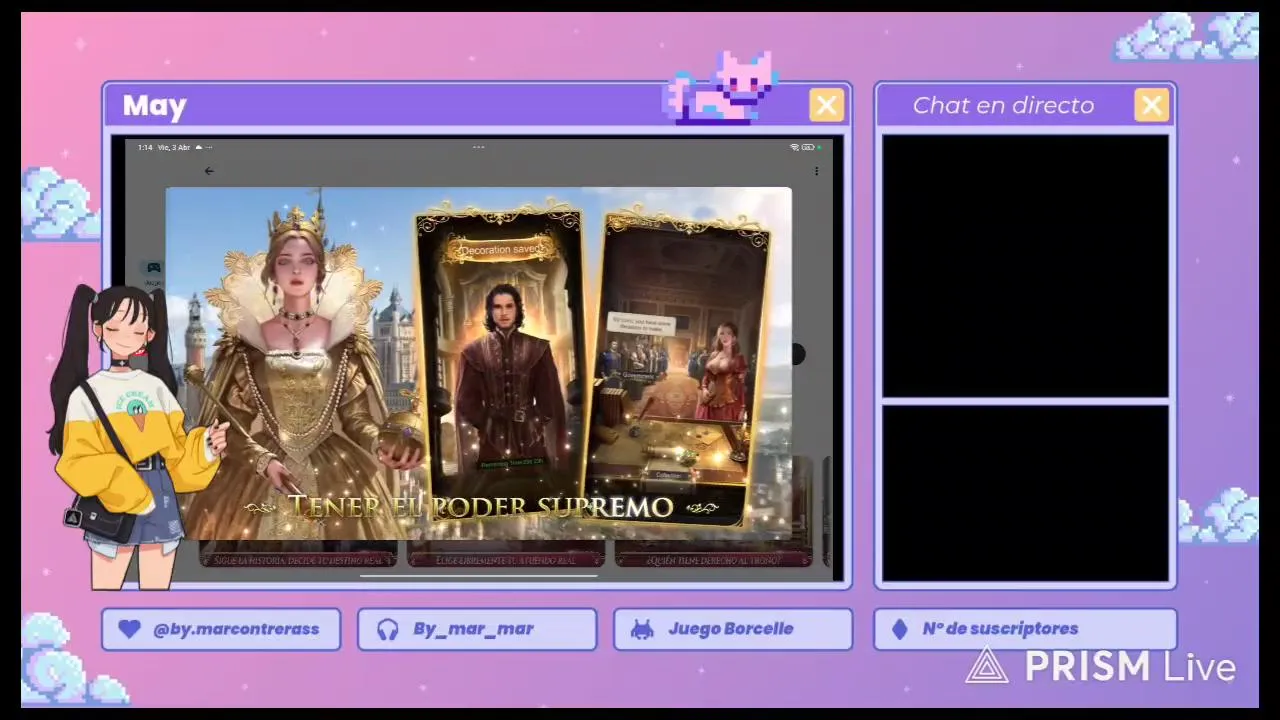Click the heart icon beside @by.marcontrerass
1280x720 pixels.
click(x=129, y=629)
